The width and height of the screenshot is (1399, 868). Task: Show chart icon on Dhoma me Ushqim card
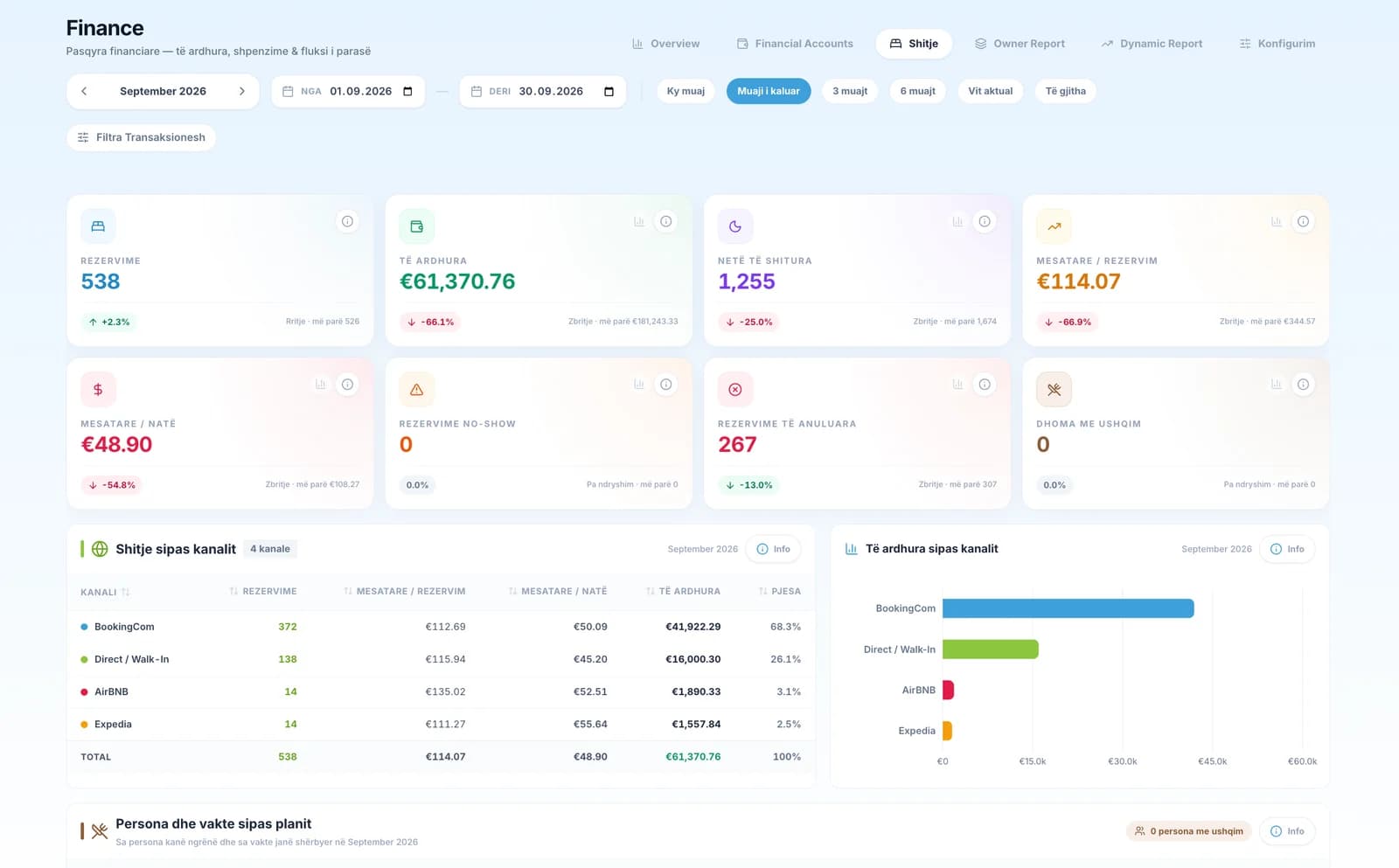[1277, 384]
